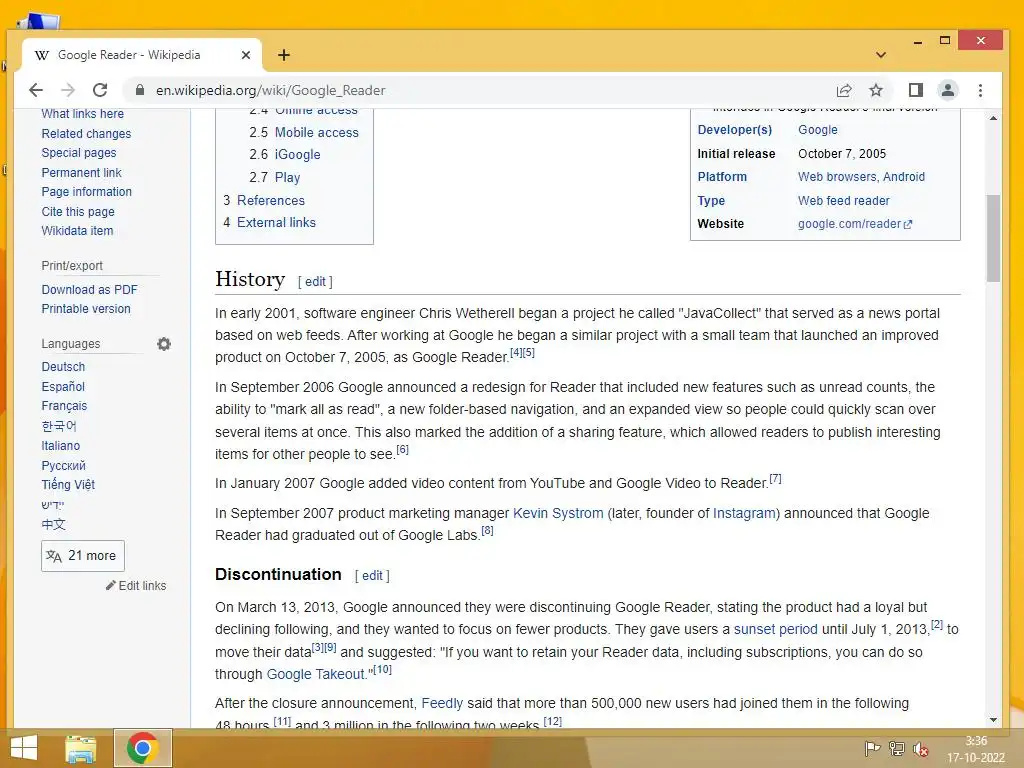
Task: Switch to Italiano language
Action: point(61,445)
